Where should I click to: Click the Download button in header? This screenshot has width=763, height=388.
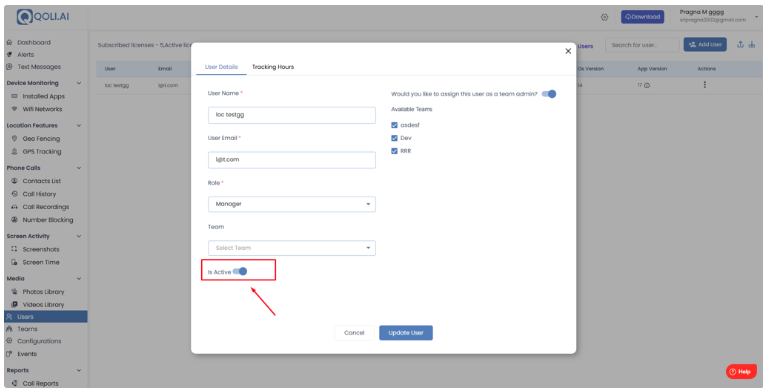pyautogui.click(x=642, y=17)
